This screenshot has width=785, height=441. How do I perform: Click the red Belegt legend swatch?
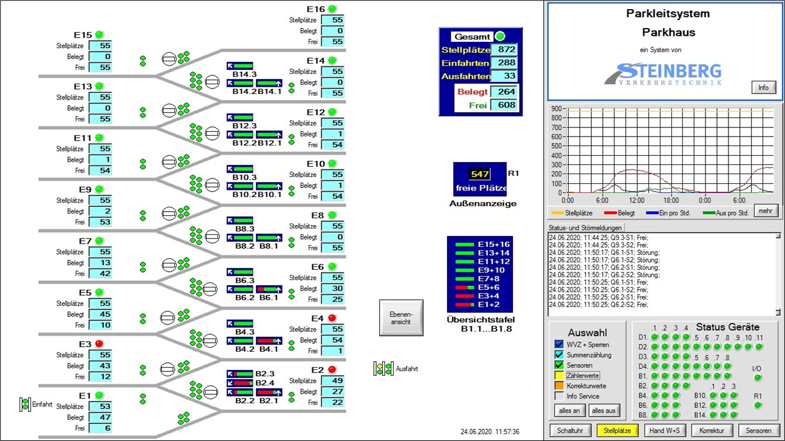pyautogui.click(x=610, y=213)
